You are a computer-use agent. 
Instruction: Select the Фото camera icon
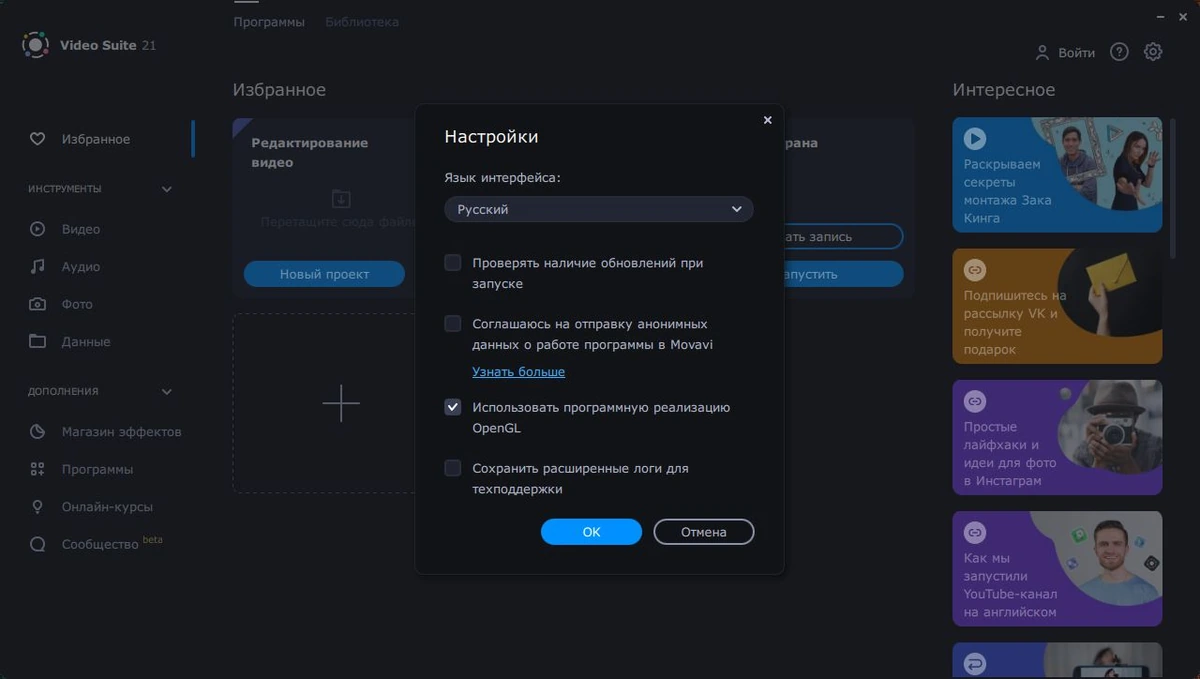(x=37, y=304)
